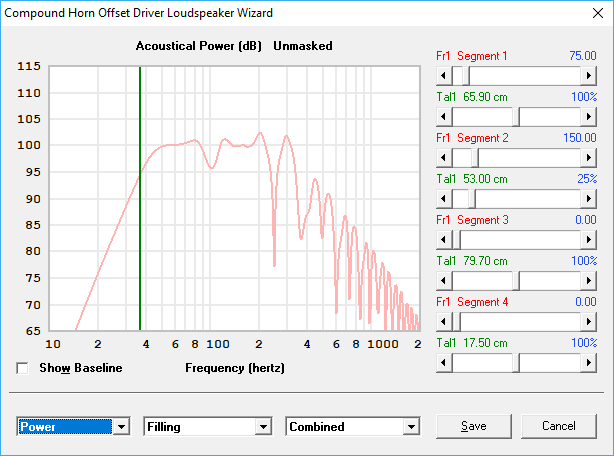The width and height of the screenshot is (614, 456).
Task: Click the Tal1 79.70 cm label
Action: click(472, 261)
